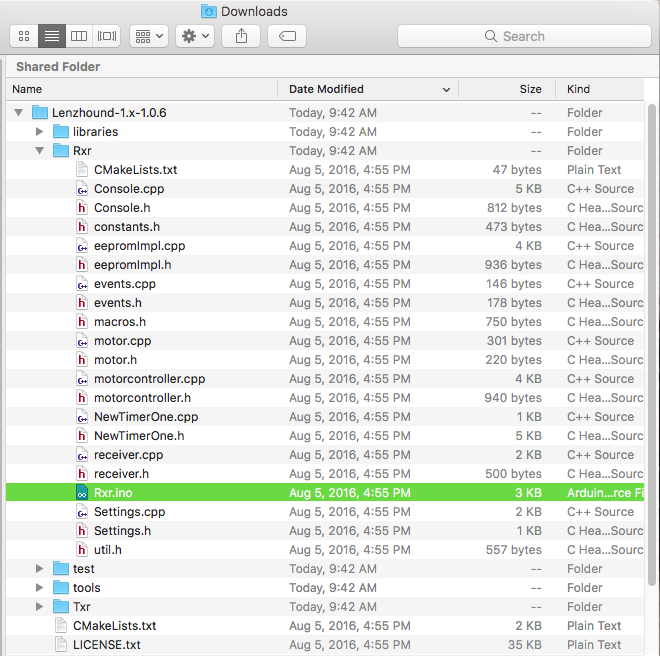Sort by Kind column header
660x656 pixels.
tap(600, 89)
